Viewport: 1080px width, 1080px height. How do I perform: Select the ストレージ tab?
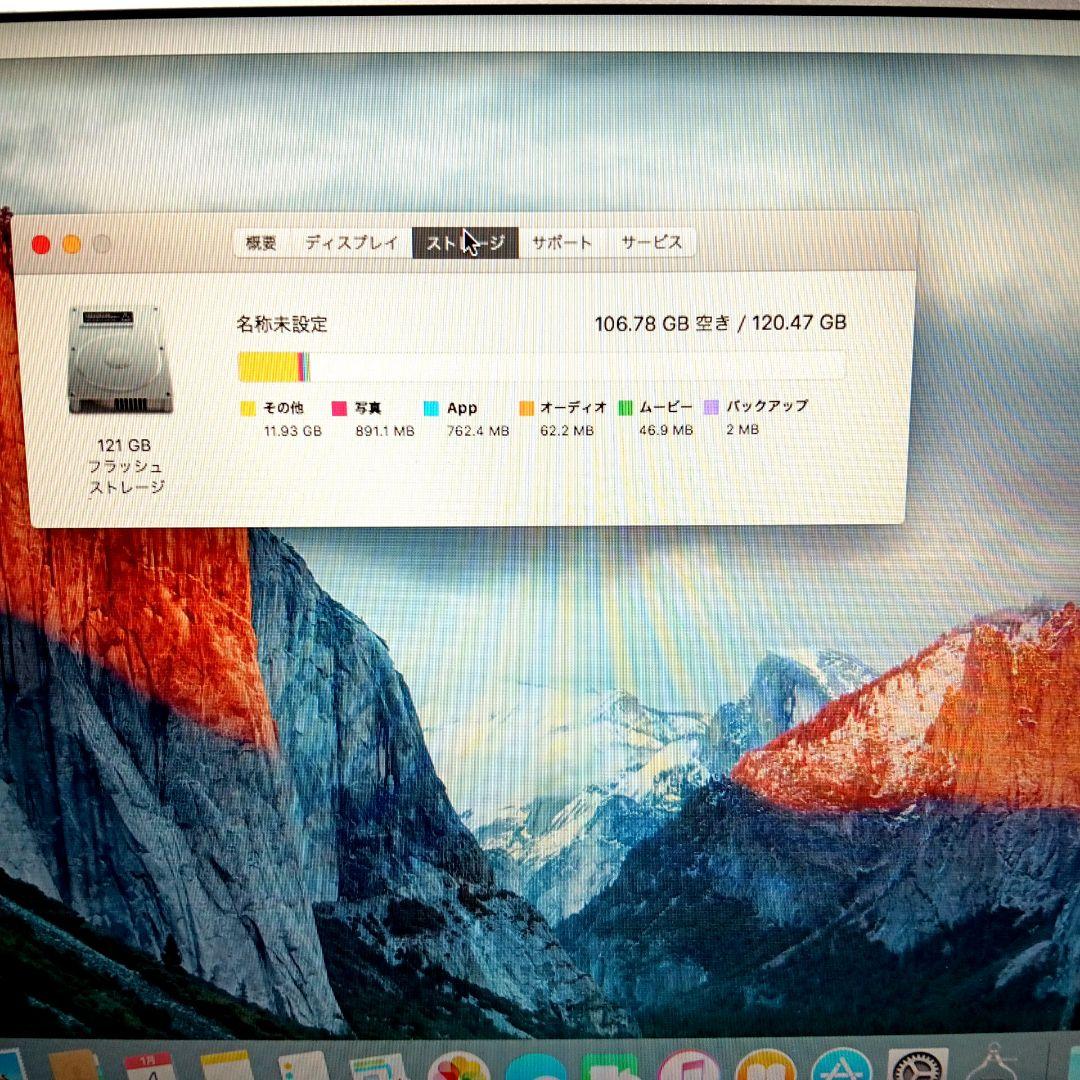[466, 243]
